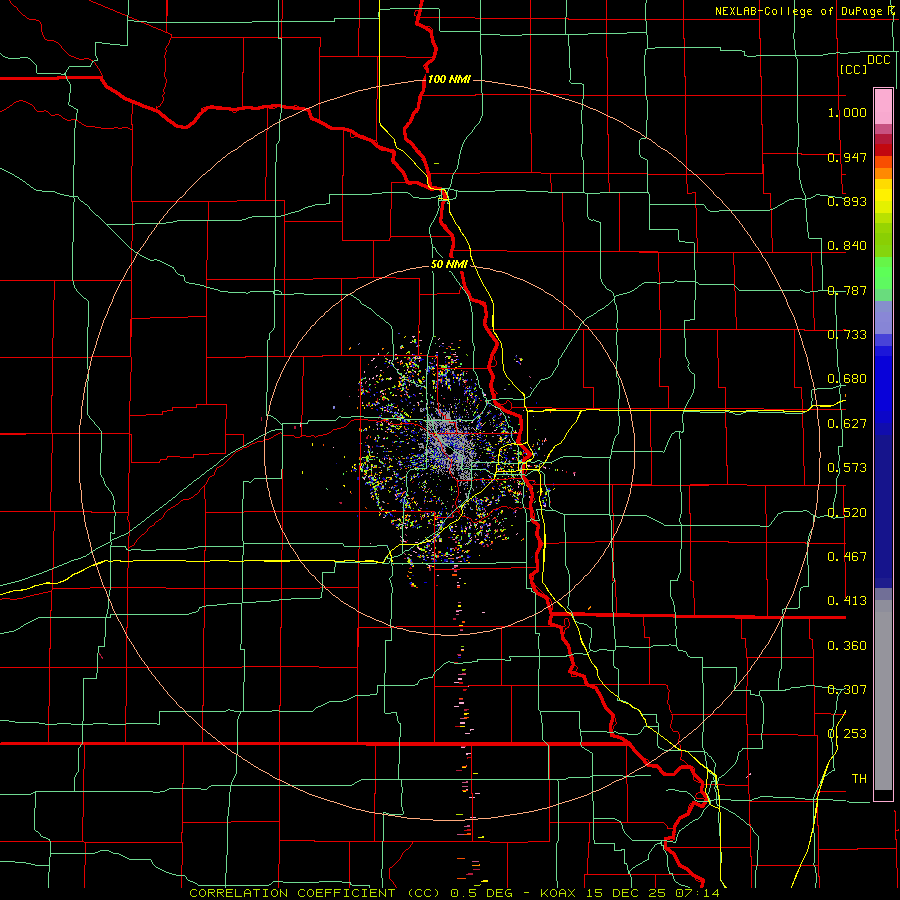Image resolution: width=900 pixels, height=900 pixels.
Task: Select the 0.627 scale value
Action: click(x=847, y=424)
